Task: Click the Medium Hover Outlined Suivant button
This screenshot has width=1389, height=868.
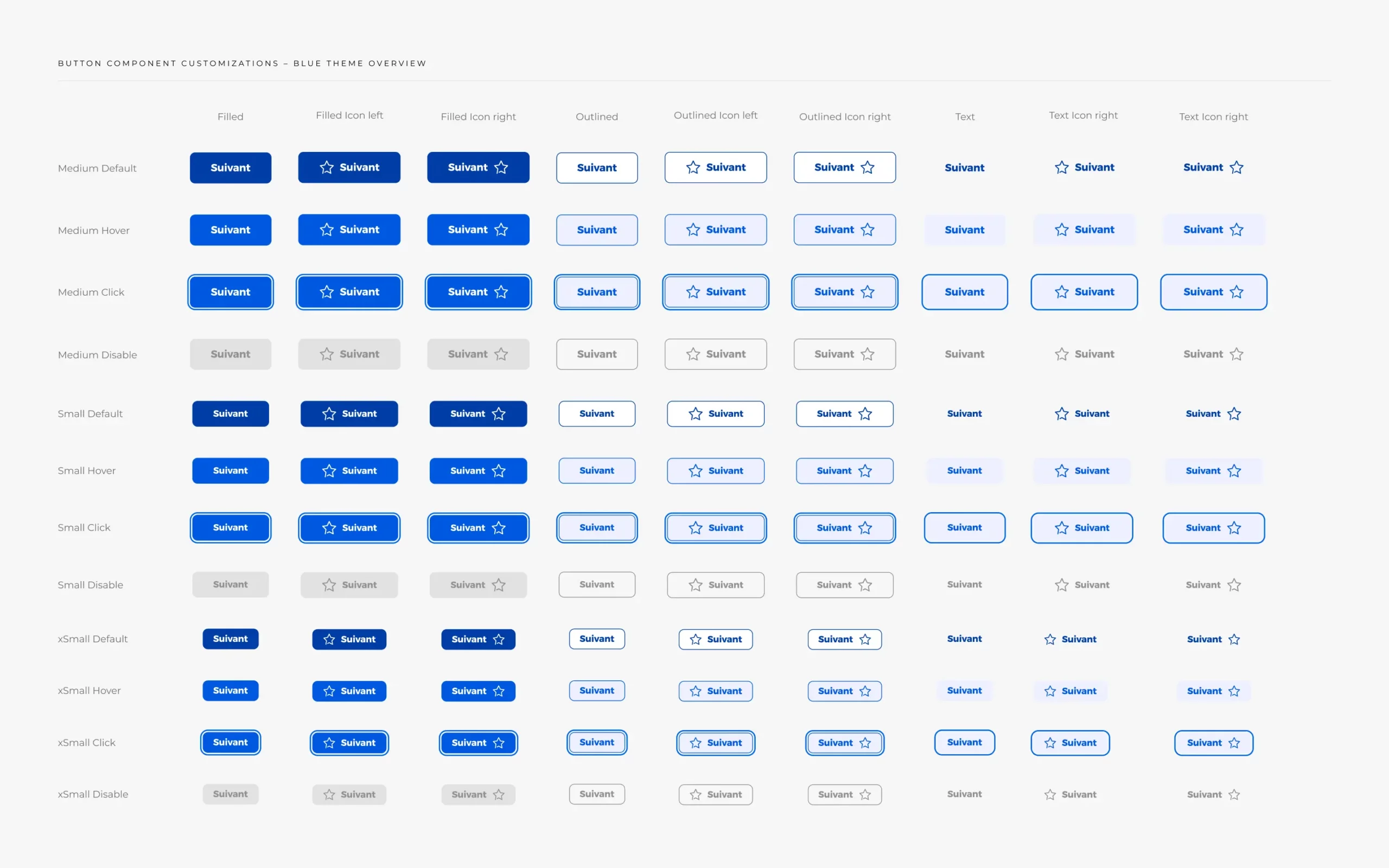Action: pyautogui.click(x=597, y=229)
